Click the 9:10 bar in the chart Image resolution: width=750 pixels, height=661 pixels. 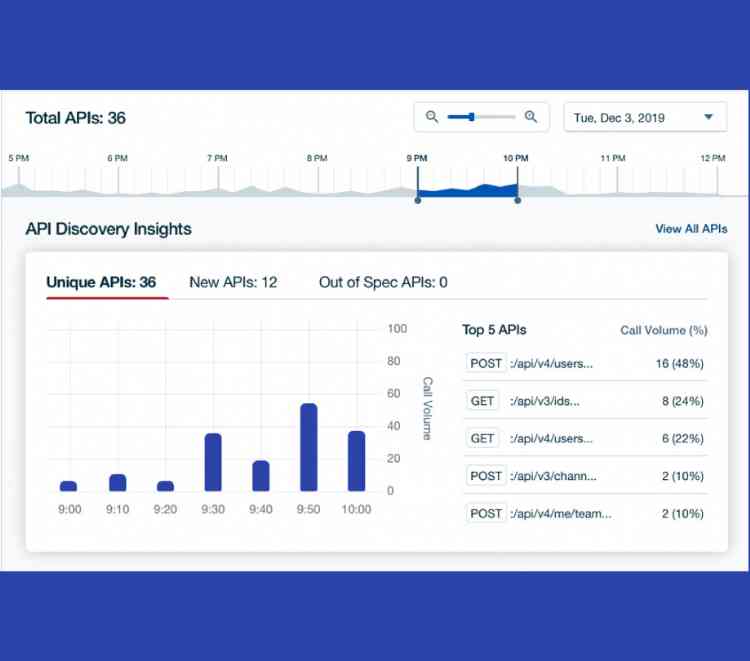click(x=118, y=483)
